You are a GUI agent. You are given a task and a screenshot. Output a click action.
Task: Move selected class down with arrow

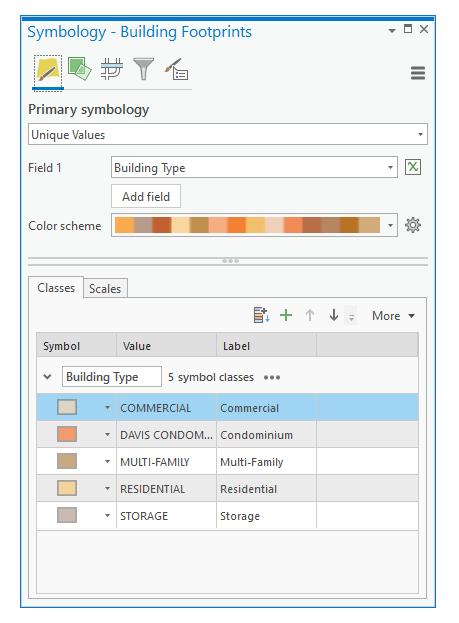point(334,315)
